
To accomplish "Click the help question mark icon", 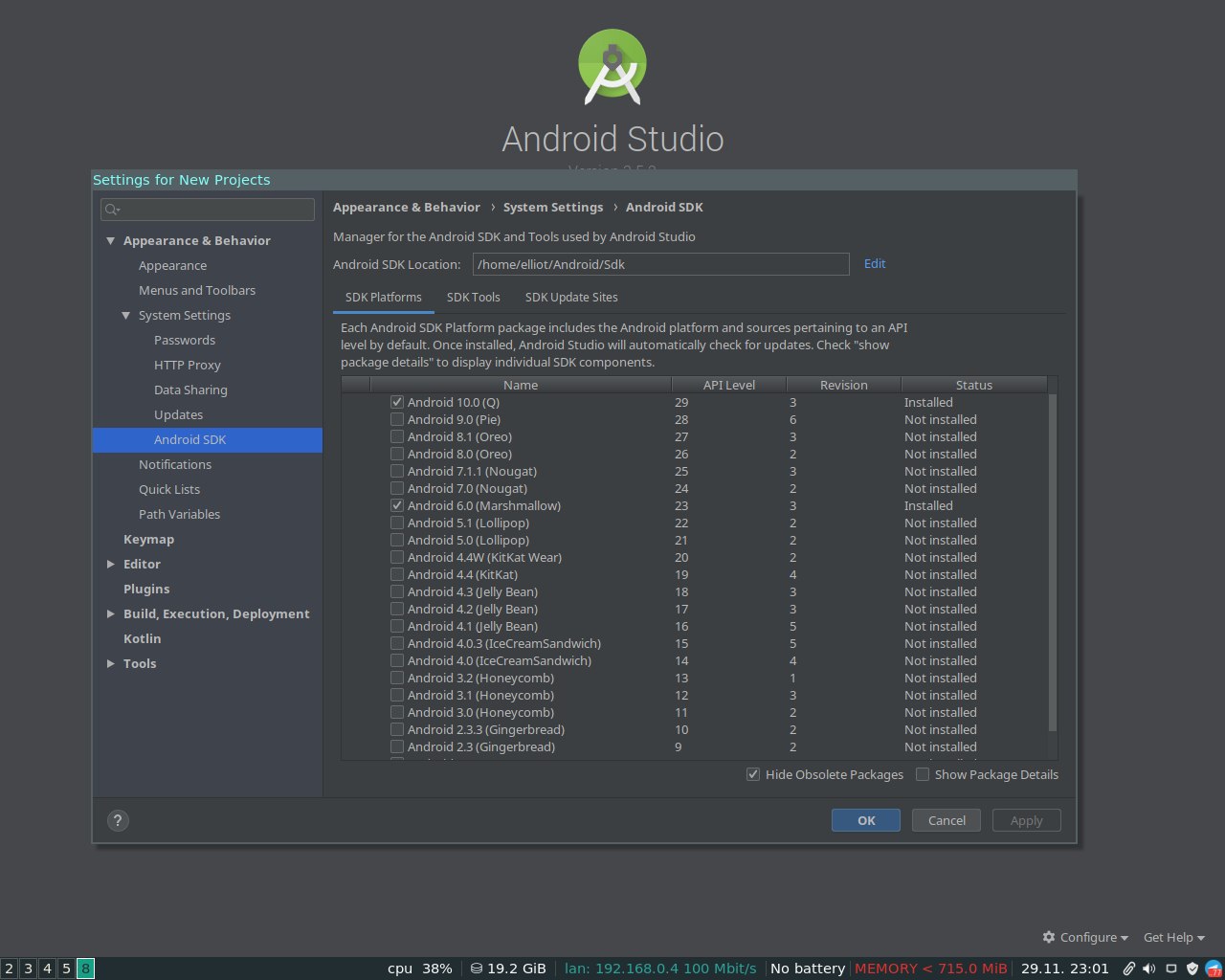I will [x=118, y=820].
